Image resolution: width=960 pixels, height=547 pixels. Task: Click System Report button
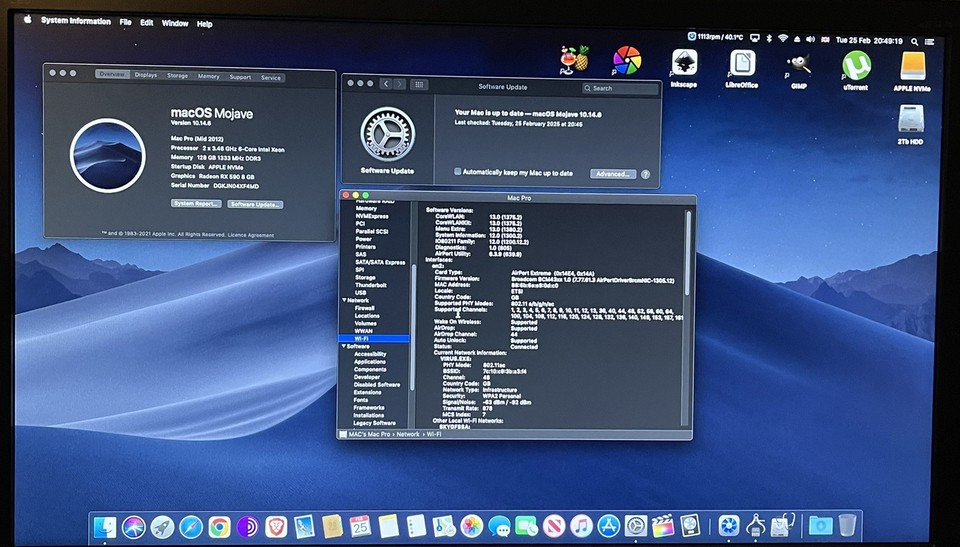click(196, 203)
